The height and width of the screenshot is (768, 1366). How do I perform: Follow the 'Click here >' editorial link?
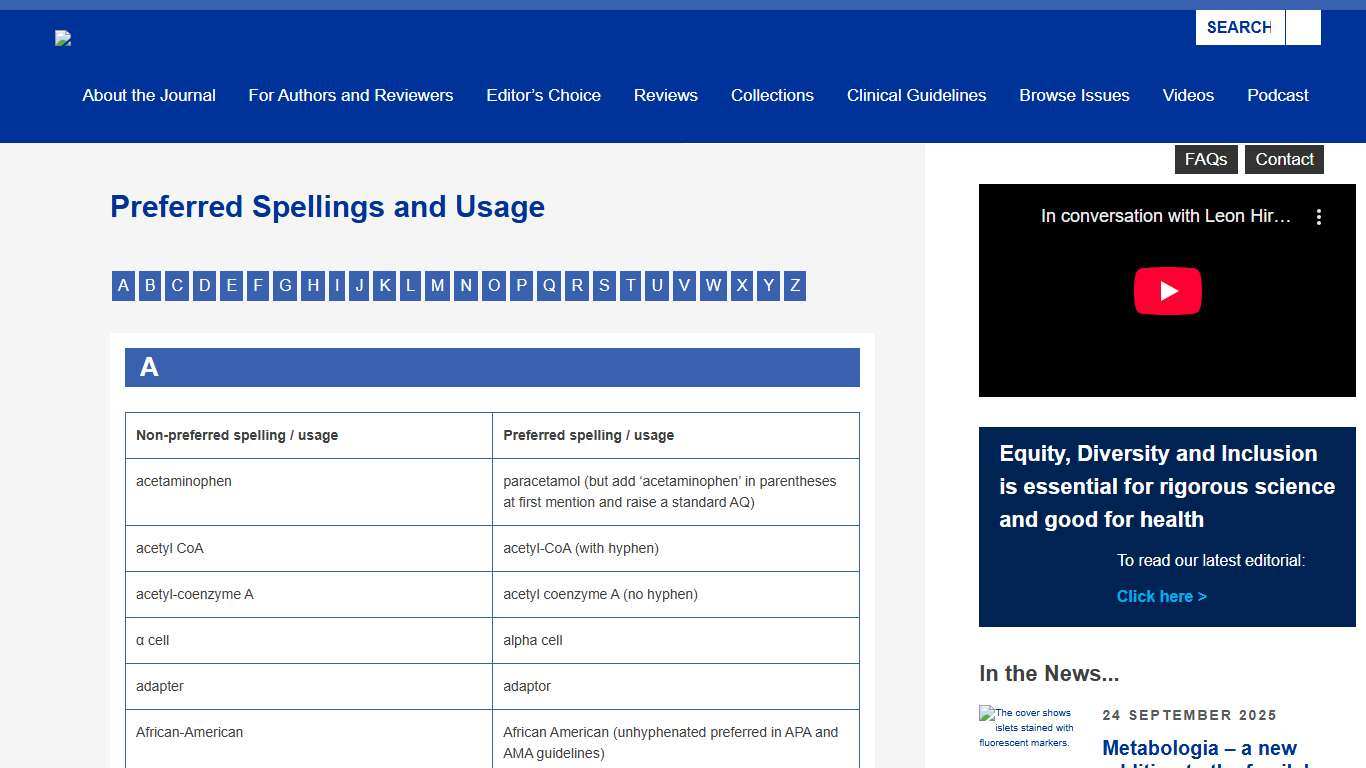click(x=1161, y=597)
